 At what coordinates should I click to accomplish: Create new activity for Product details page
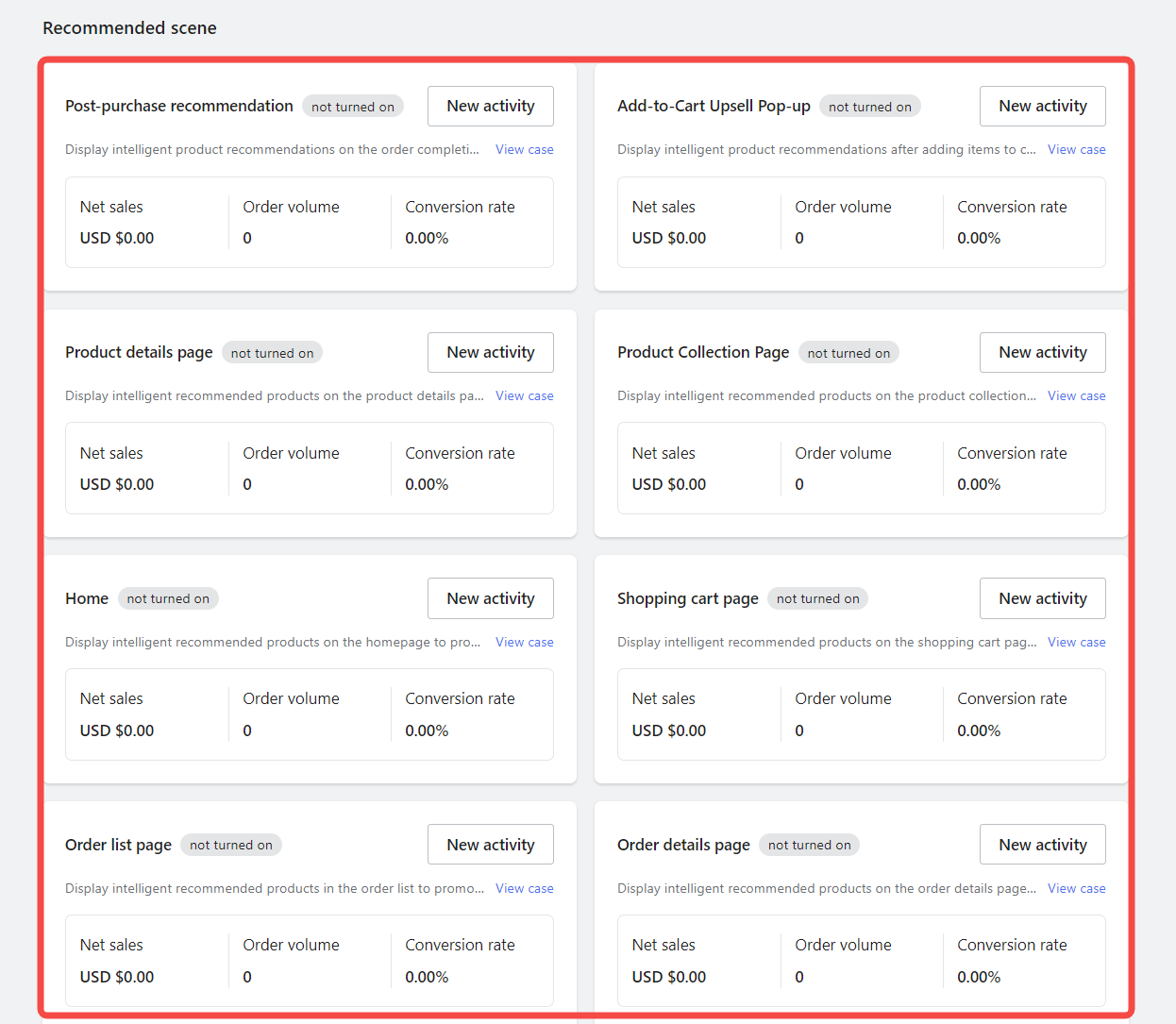(x=490, y=352)
